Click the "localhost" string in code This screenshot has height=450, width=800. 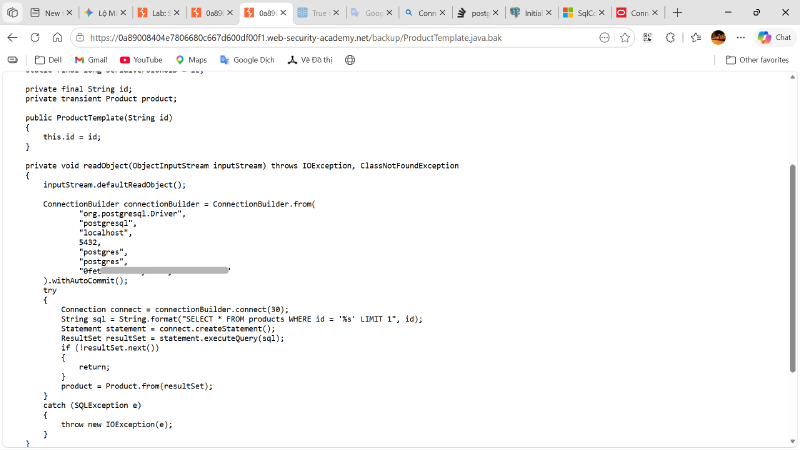coord(106,233)
